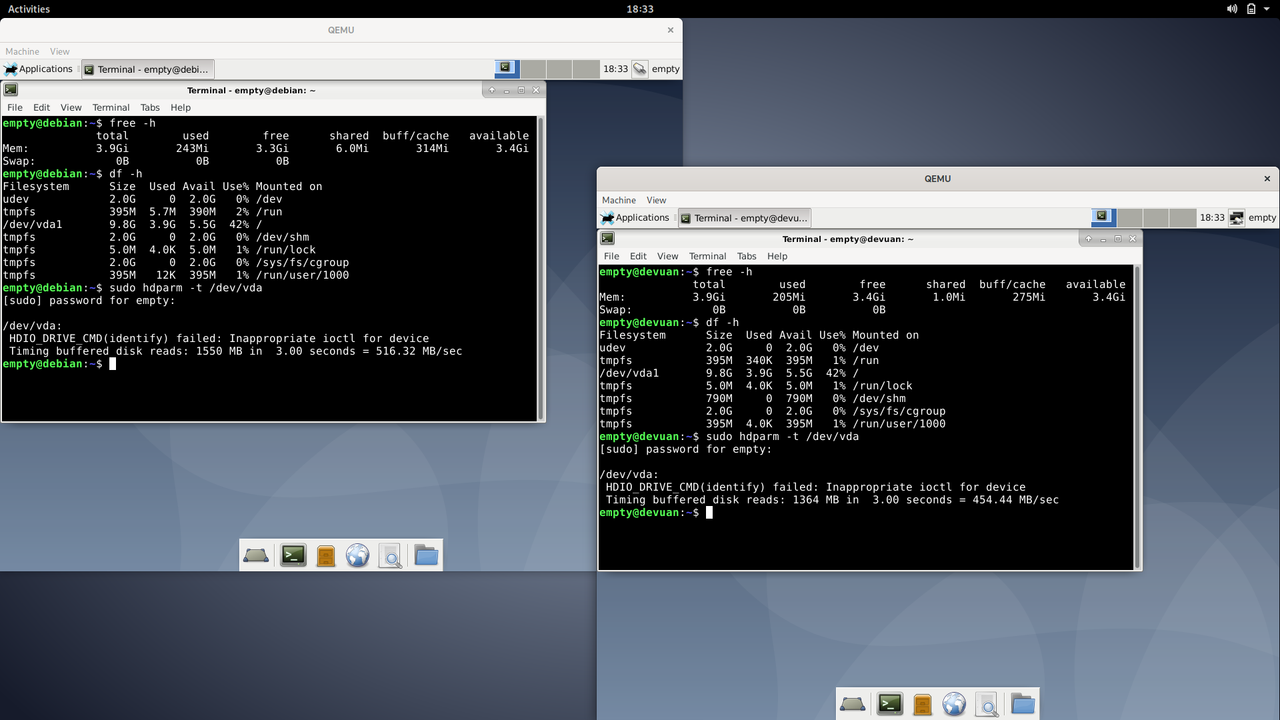Click terminal window menu icon in Devuan titlebar
This screenshot has height=720, width=1280.
pyautogui.click(x=608, y=239)
